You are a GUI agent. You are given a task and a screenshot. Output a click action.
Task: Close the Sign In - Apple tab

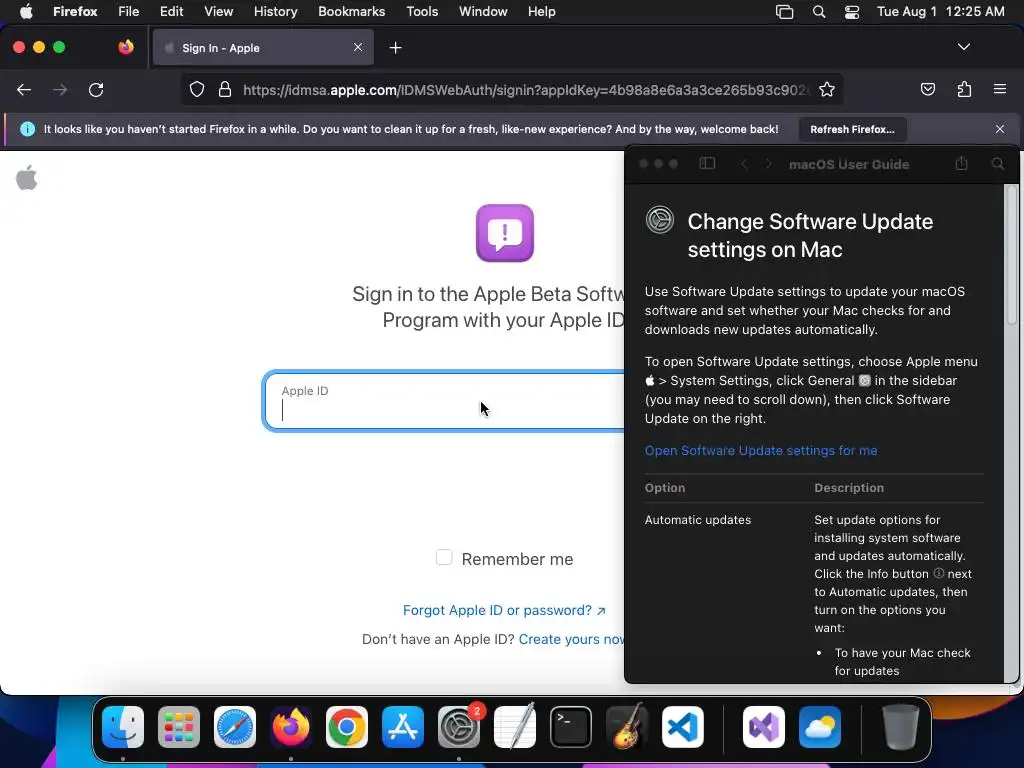(x=358, y=47)
